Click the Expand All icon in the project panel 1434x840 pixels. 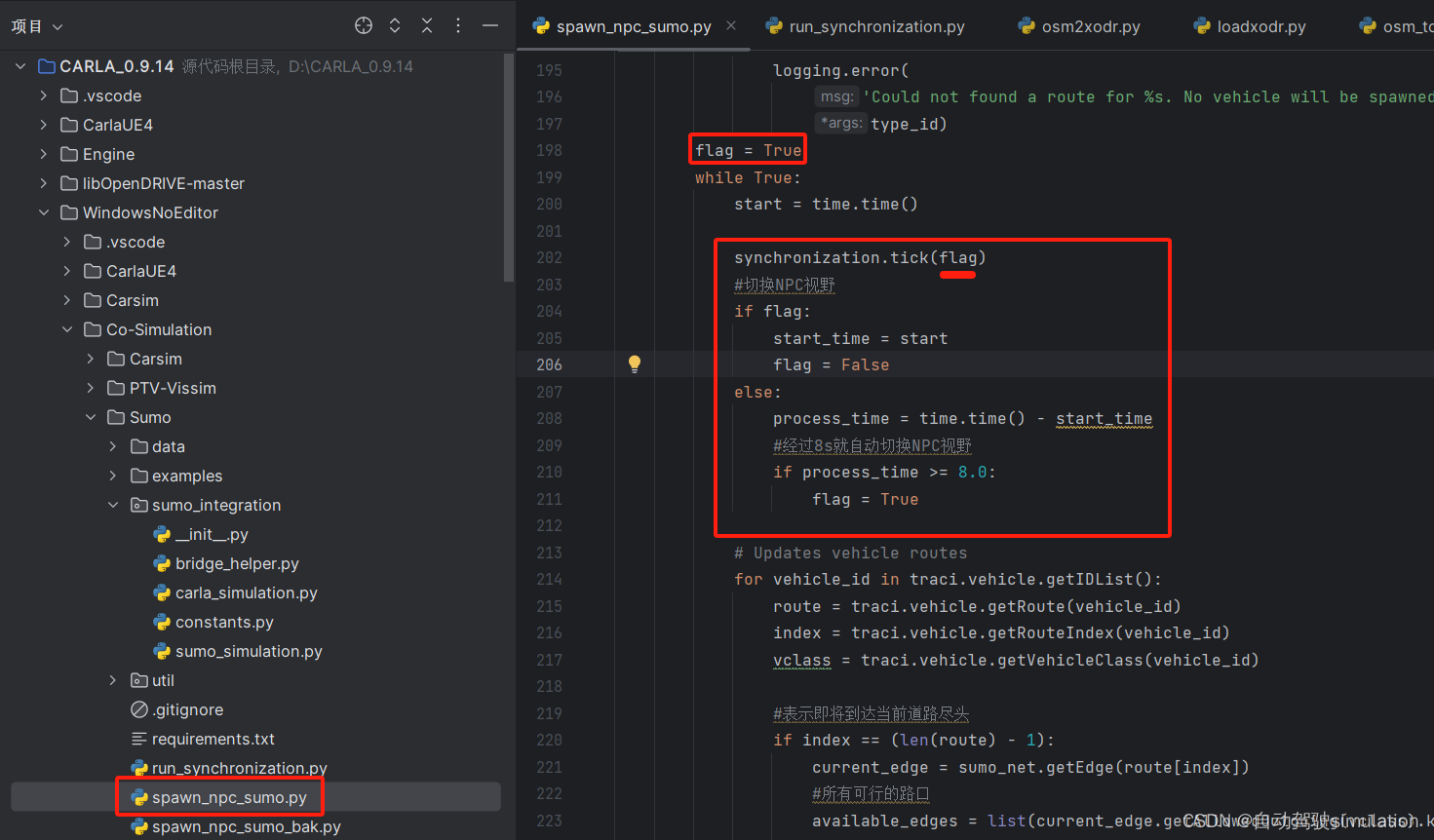coord(395,26)
